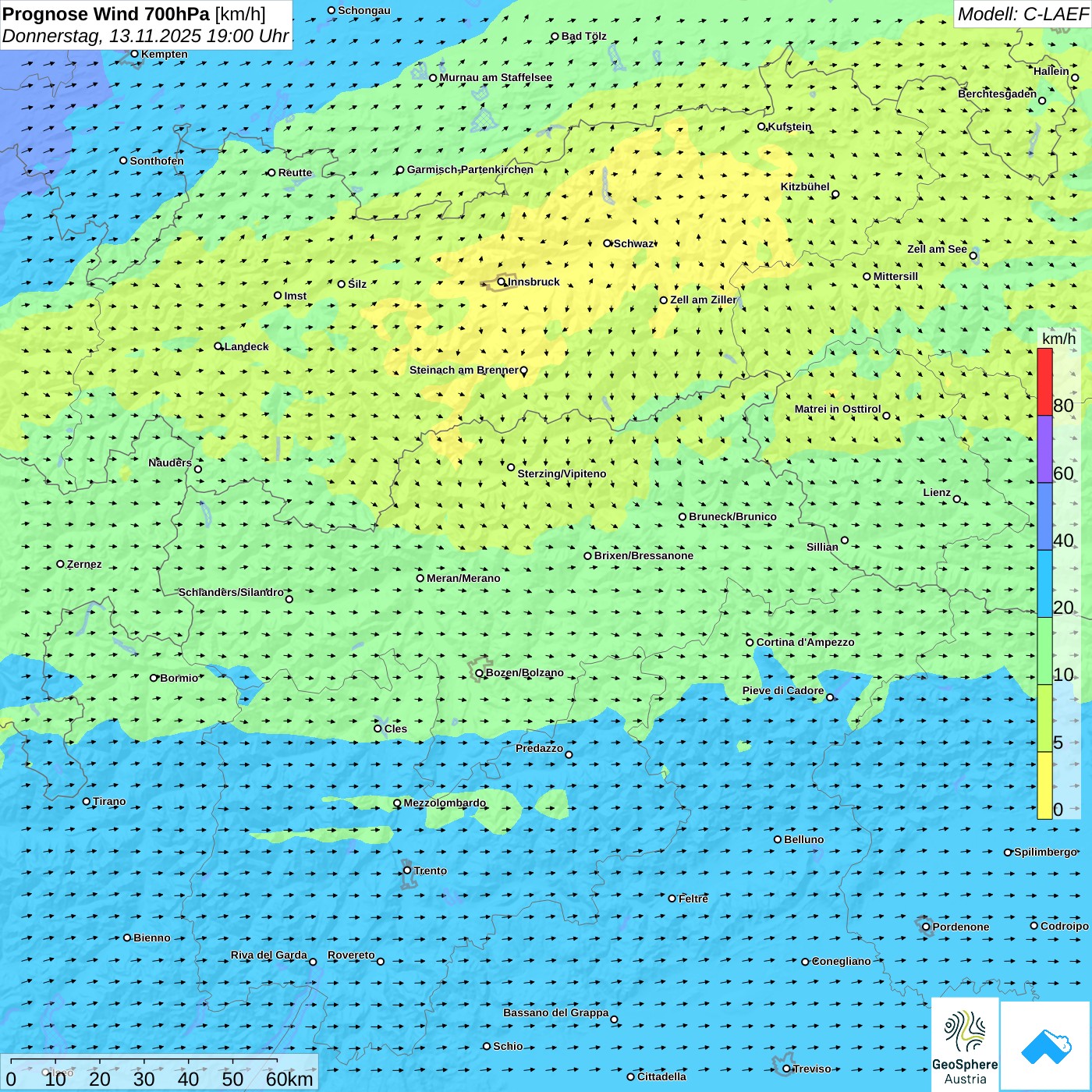1092x1092 pixels.
Task: Click the forecast date Donnerstag 13.11.2025
Action: (x=145, y=36)
